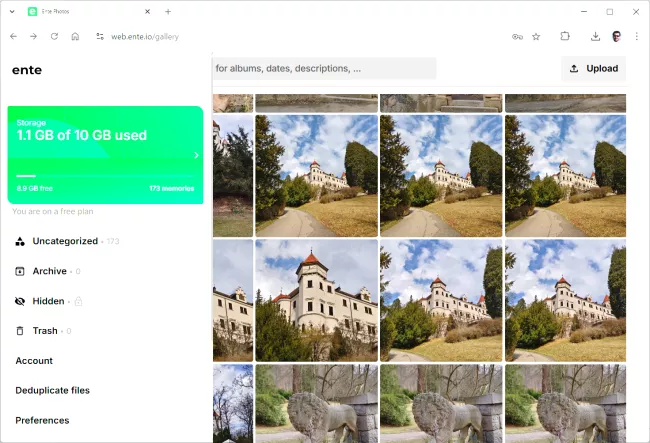Open Preferences from the sidebar
650x443 pixels.
[42, 420]
